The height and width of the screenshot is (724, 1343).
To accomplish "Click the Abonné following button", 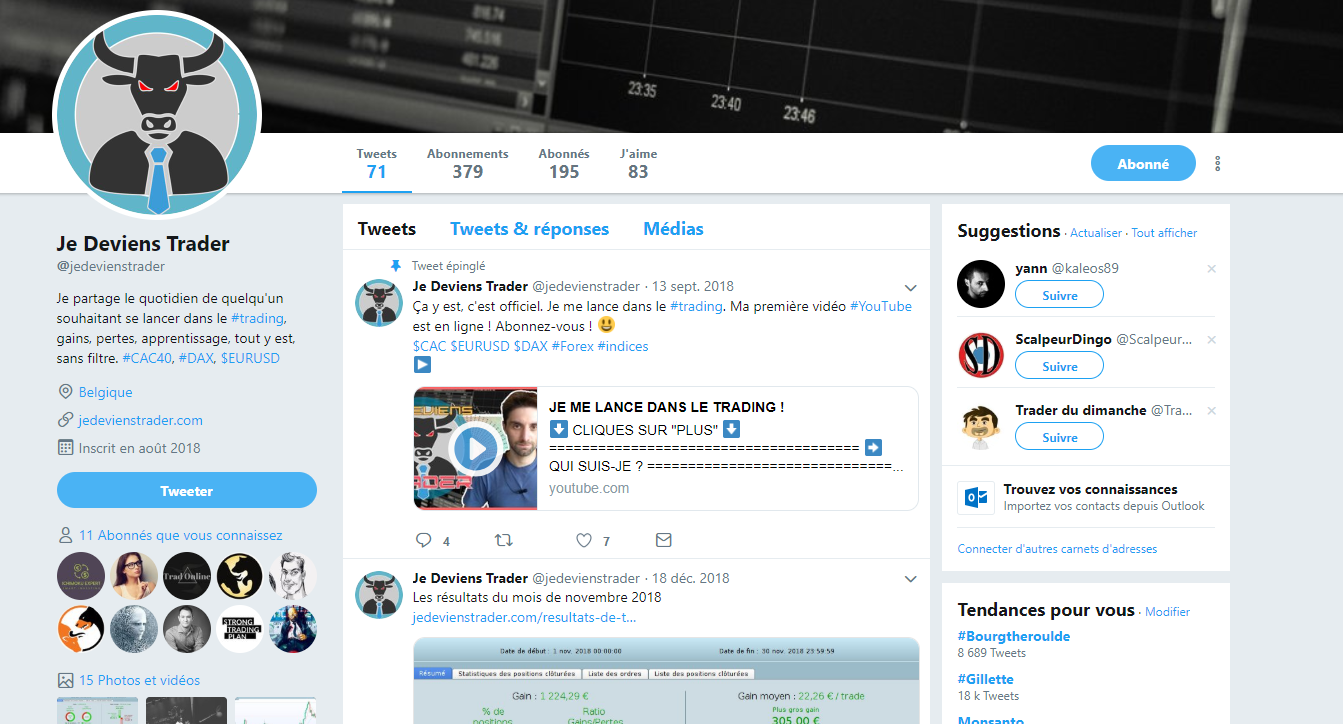I will [1143, 164].
